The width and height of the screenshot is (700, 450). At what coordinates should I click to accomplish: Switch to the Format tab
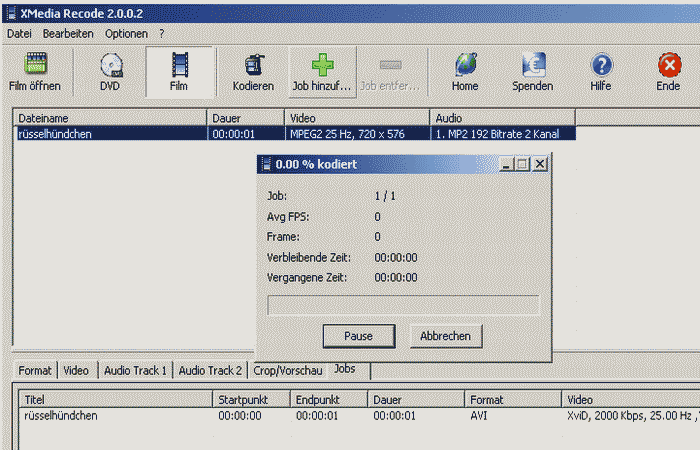35,370
